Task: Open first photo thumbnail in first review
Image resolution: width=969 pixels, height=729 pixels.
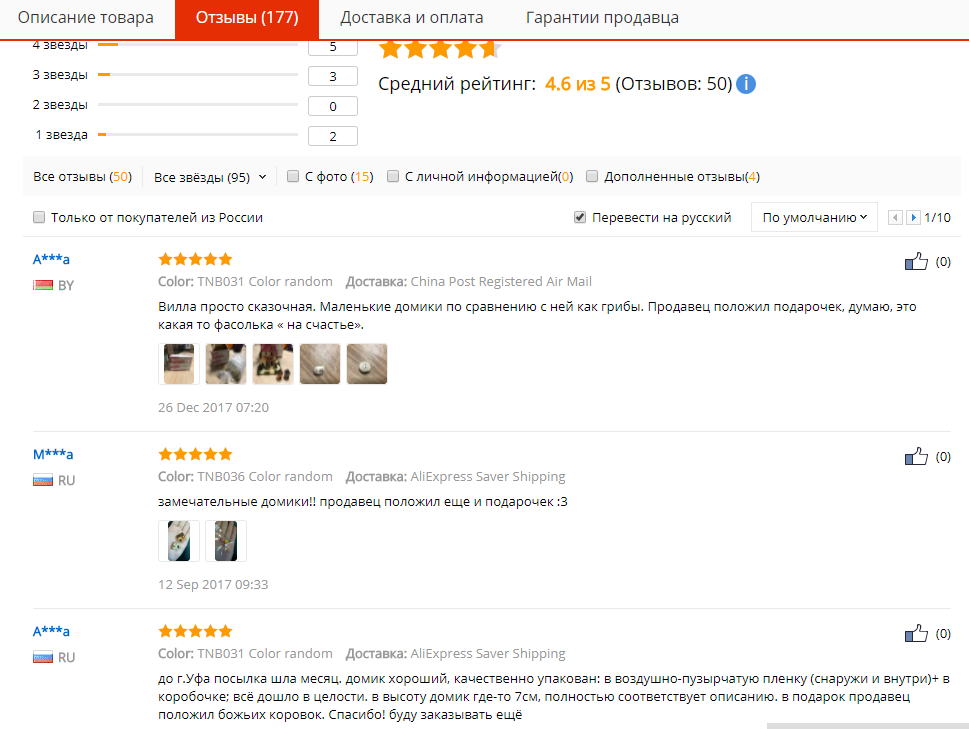Action: click(179, 364)
